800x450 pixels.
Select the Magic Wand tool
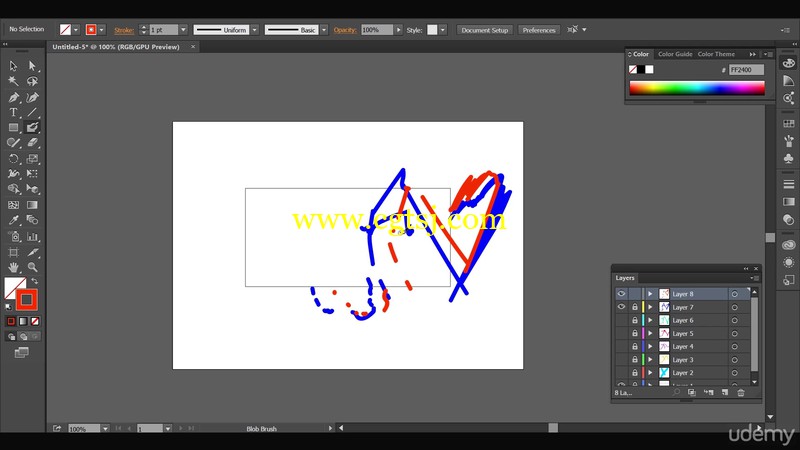click(x=13, y=81)
